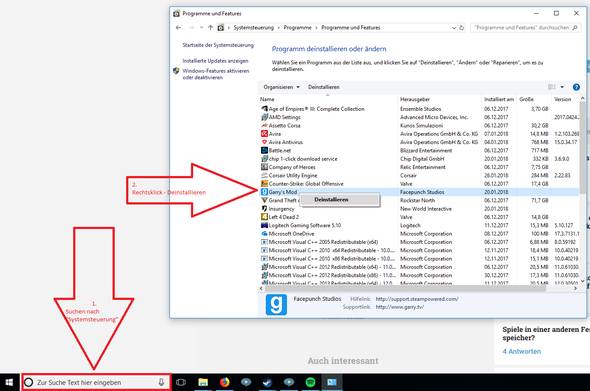The image size is (590, 391).
Task: Choose Deinstallieren in the context menu
Action: point(339,199)
